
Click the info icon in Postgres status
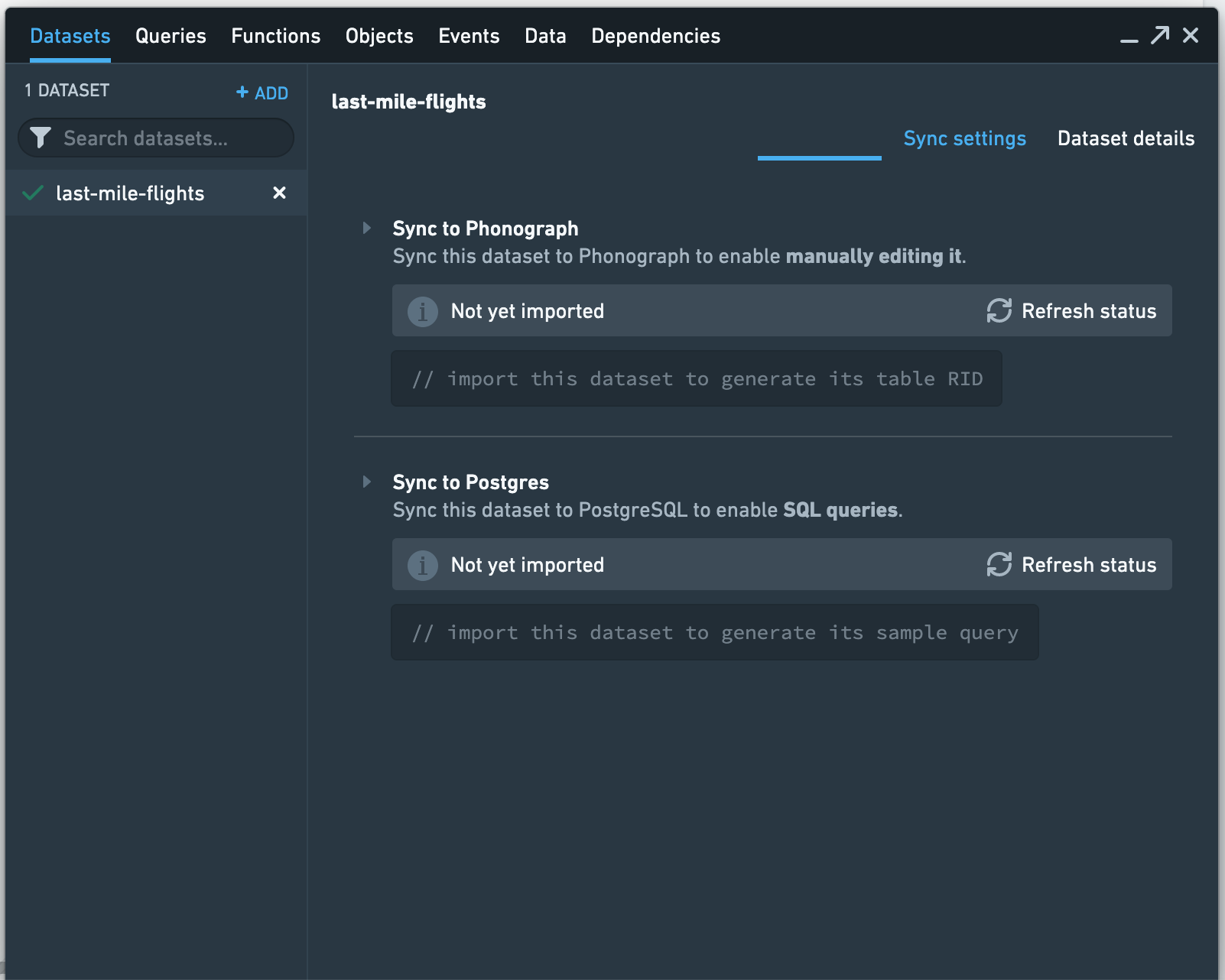click(x=422, y=565)
